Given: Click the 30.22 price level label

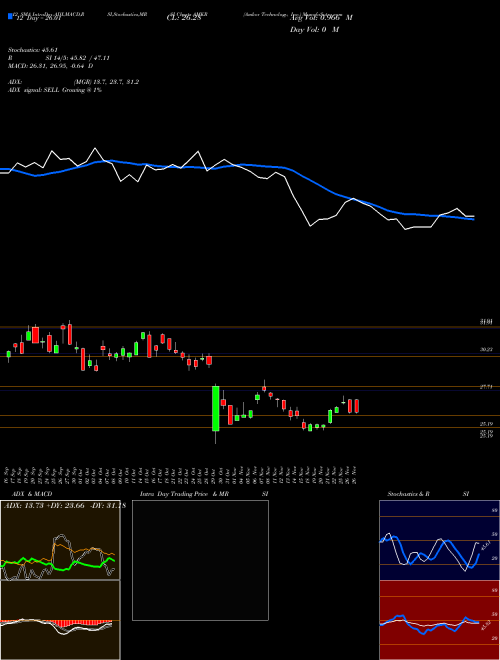Looking at the screenshot, I should 486,349.
